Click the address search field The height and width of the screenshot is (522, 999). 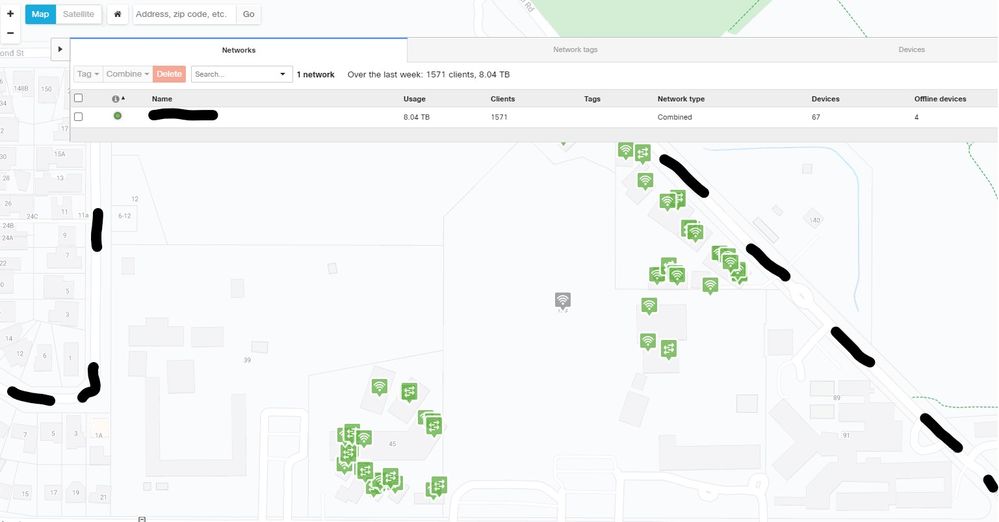click(x=184, y=15)
